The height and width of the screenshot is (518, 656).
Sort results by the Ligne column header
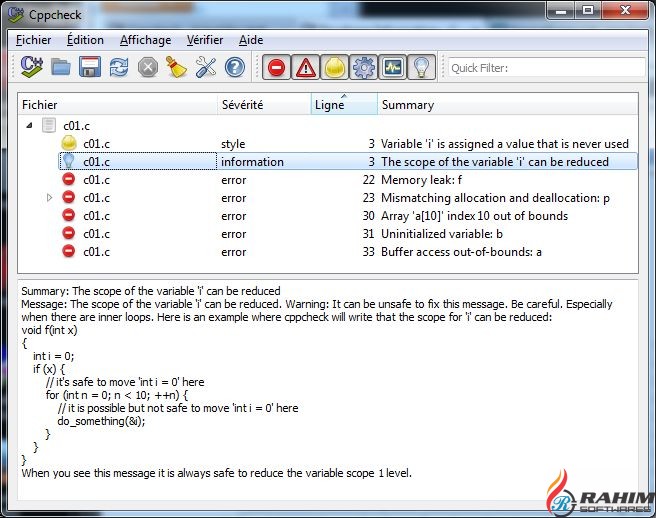coord(344,105)
